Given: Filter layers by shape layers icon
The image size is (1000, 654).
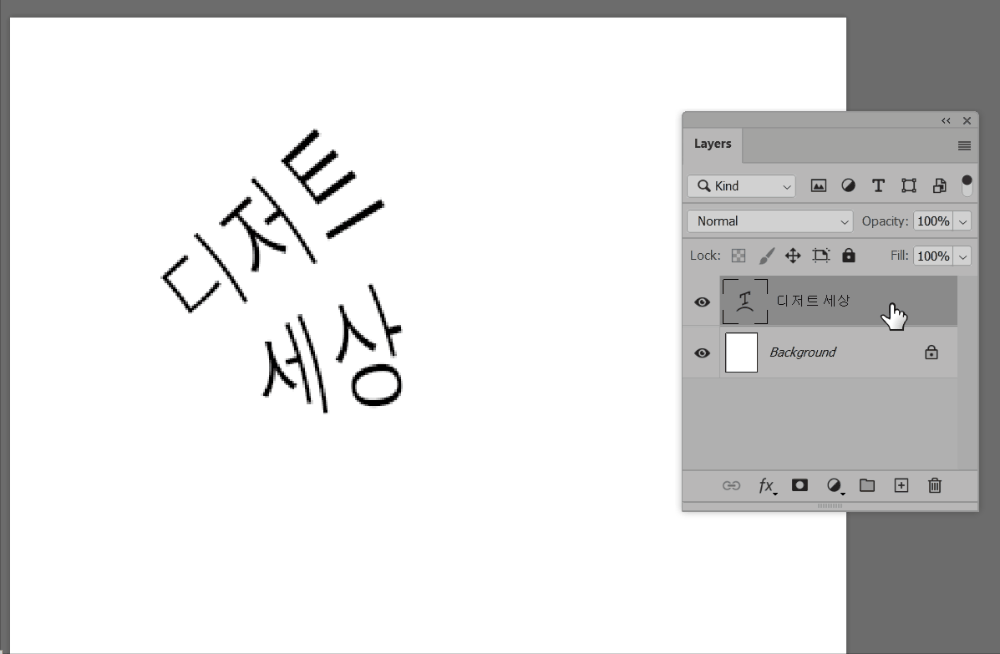Looking at the screenshot, I should [909, 186].
